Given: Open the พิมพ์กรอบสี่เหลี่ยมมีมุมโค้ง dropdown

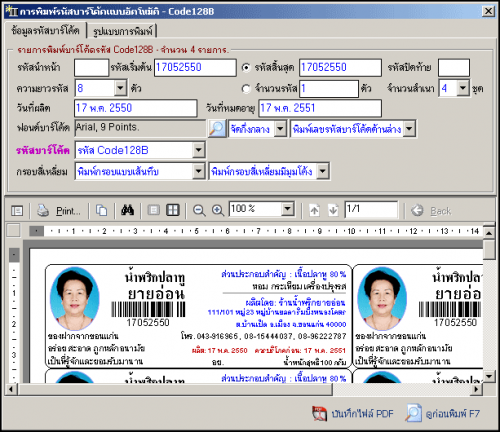Looking at the screenshot, I should click(323, 172).
